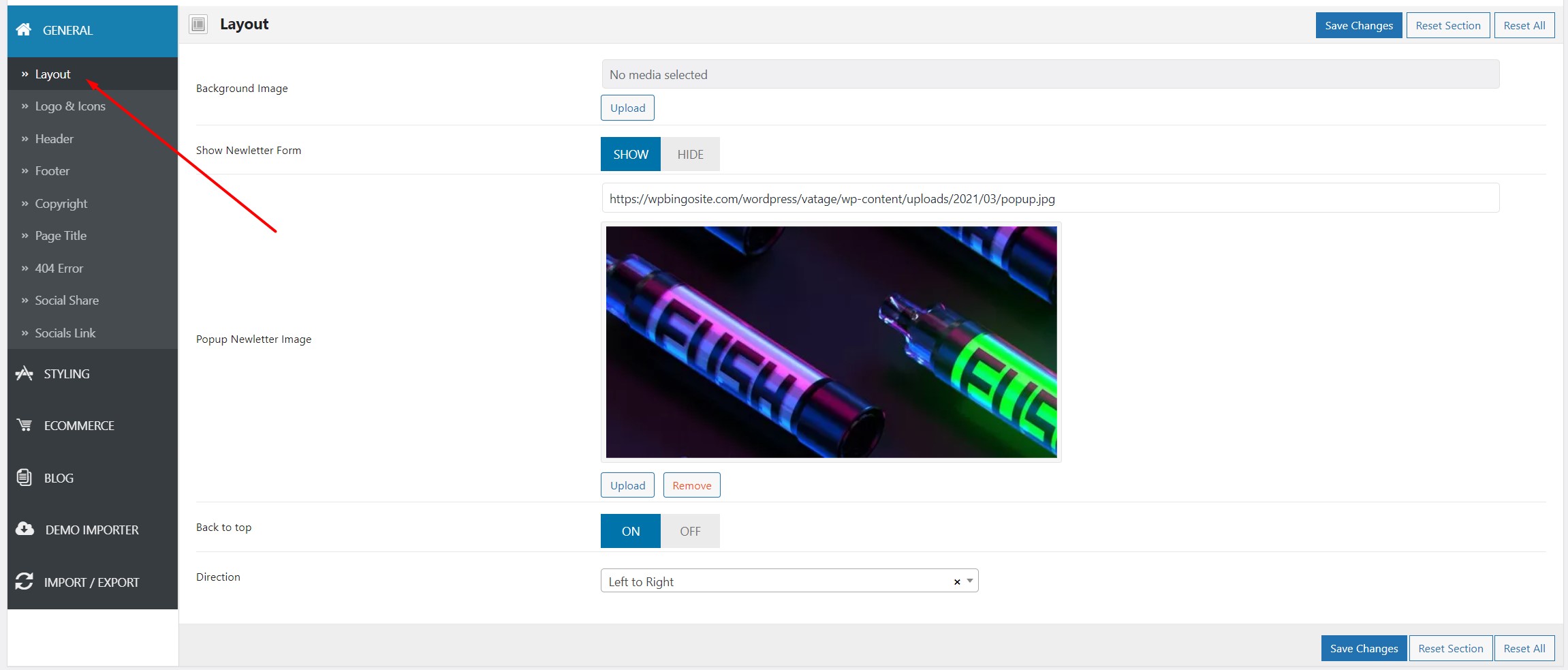This screenshot has height=670, width=1568.
Task: Open the Copyright submenu item
Action: click(x=93, y=203)
